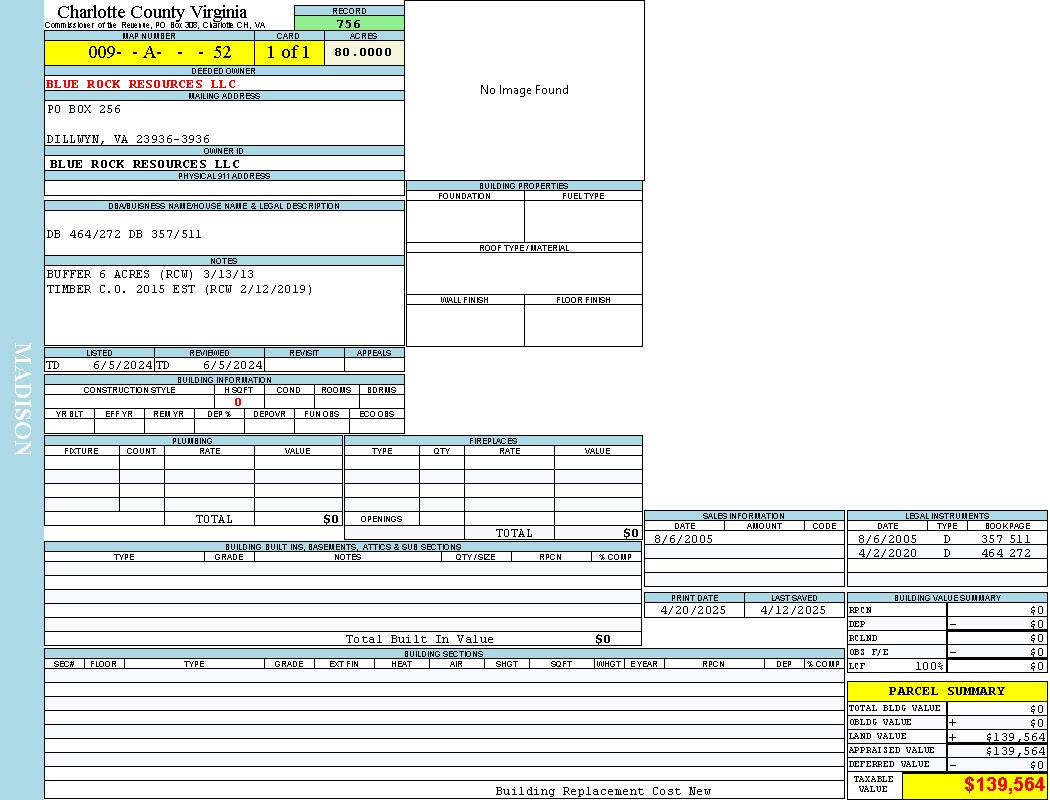Select the yellow map number field
Viewport: 1050px width, 800px height.
tap(149, 52)
